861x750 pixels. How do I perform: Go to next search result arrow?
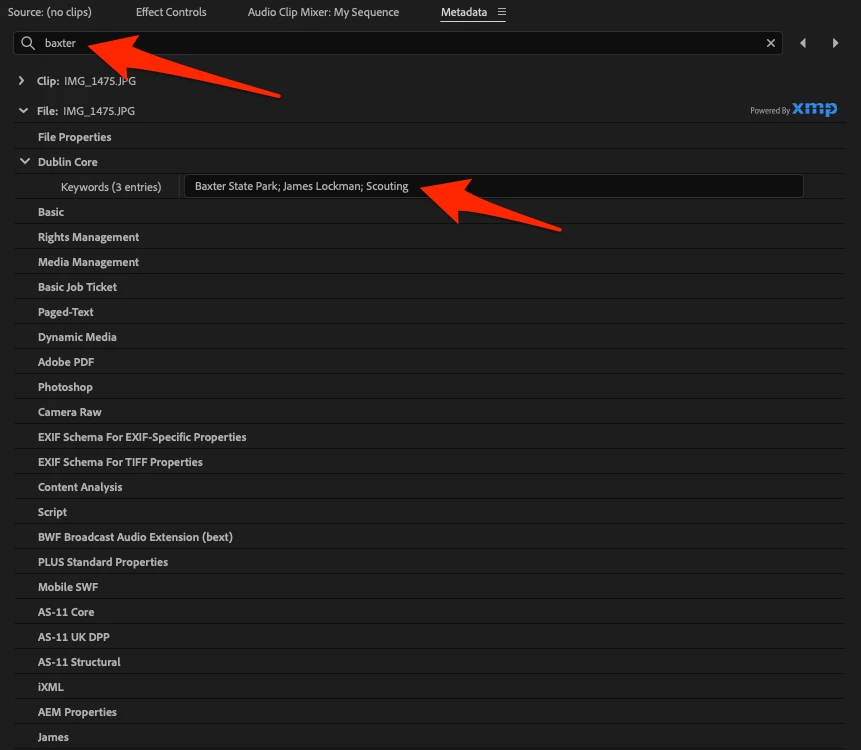click(835, 43)
